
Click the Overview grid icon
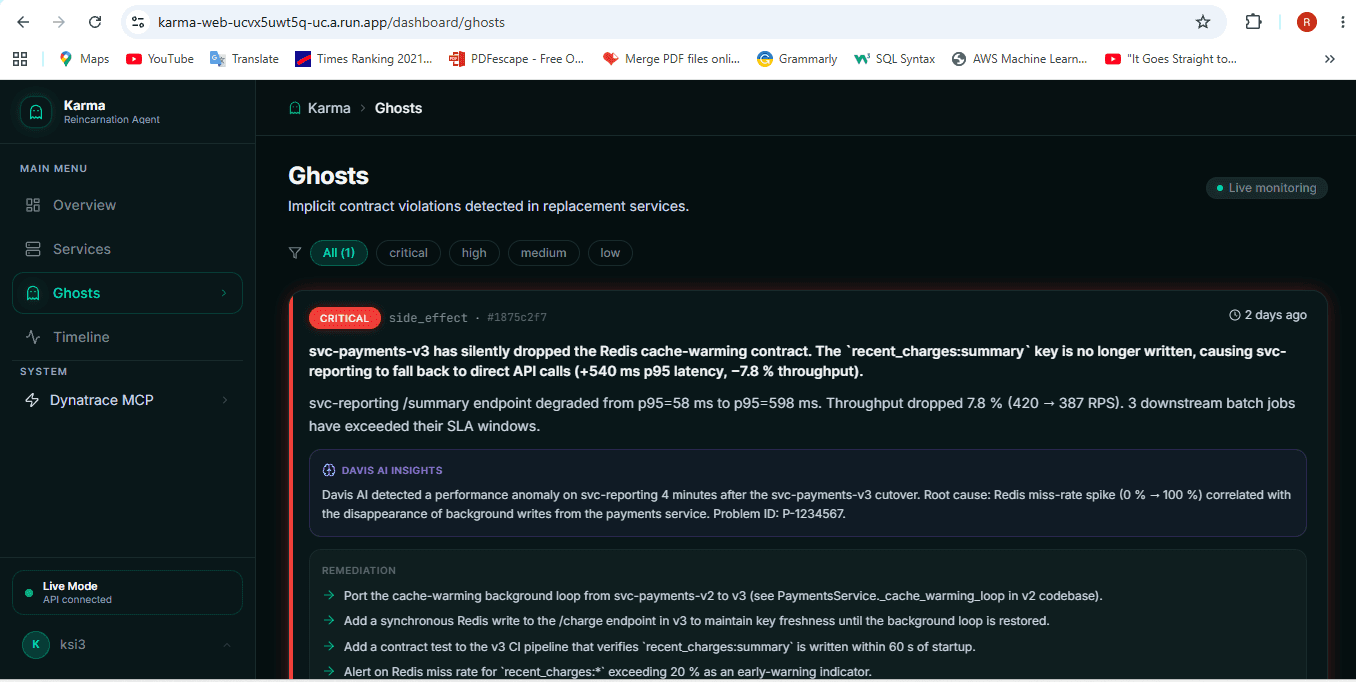33,205
